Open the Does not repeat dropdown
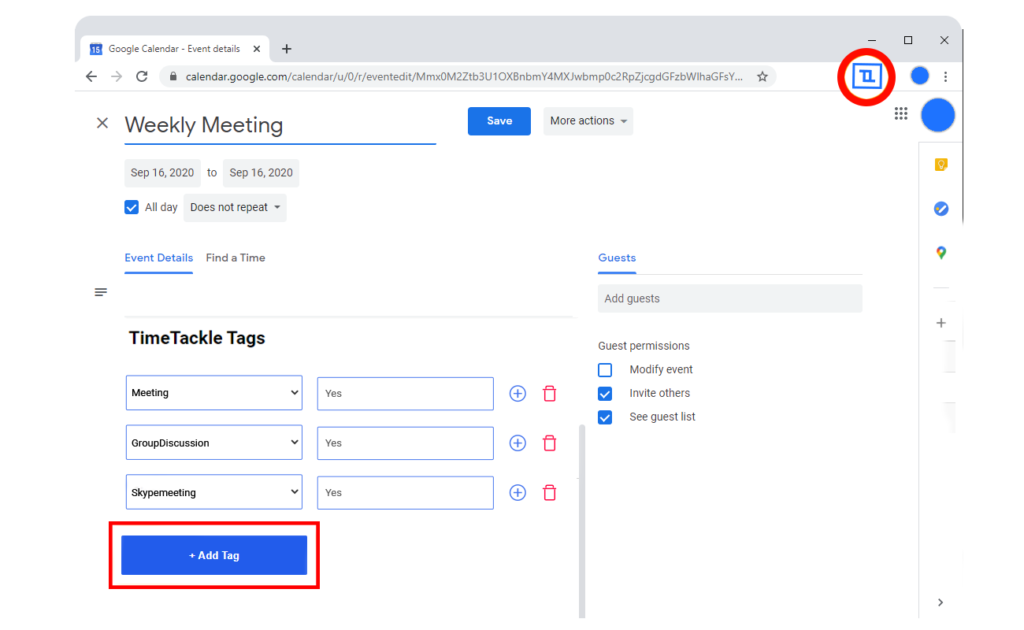1024x630 pixels. click(234, 207)
